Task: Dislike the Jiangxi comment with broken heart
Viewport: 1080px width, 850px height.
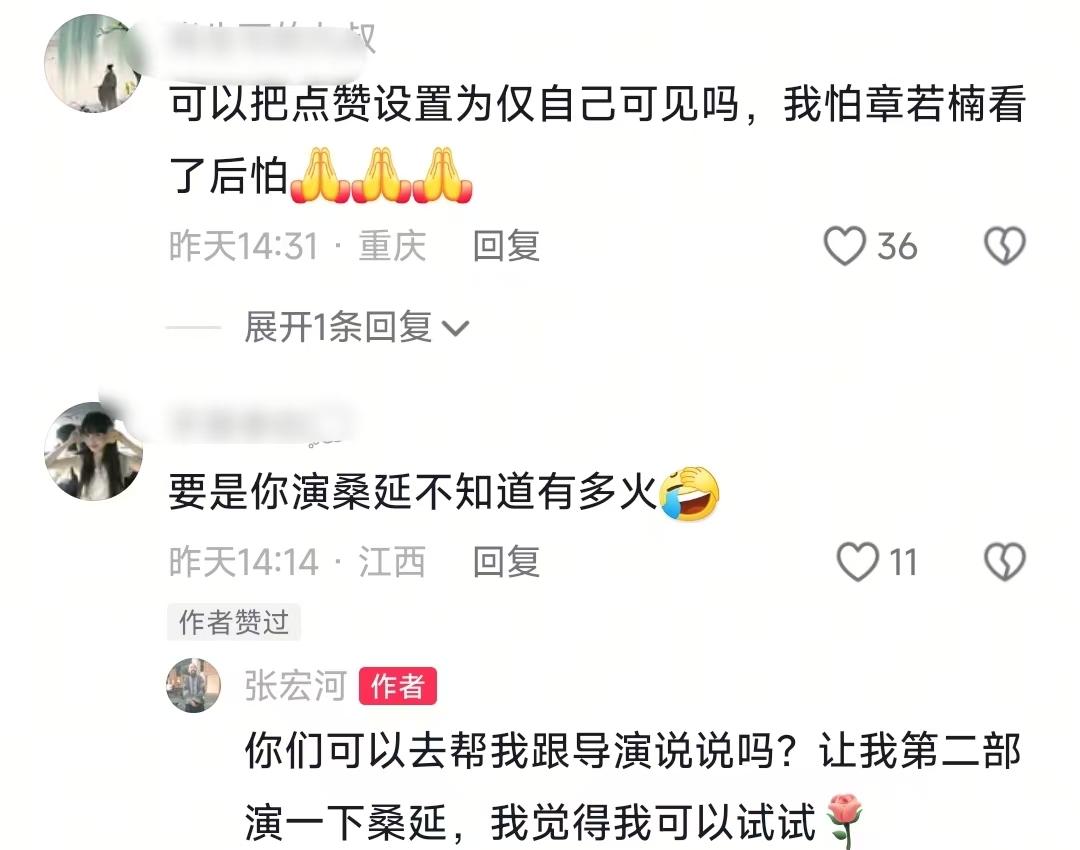Action: 1005,561
